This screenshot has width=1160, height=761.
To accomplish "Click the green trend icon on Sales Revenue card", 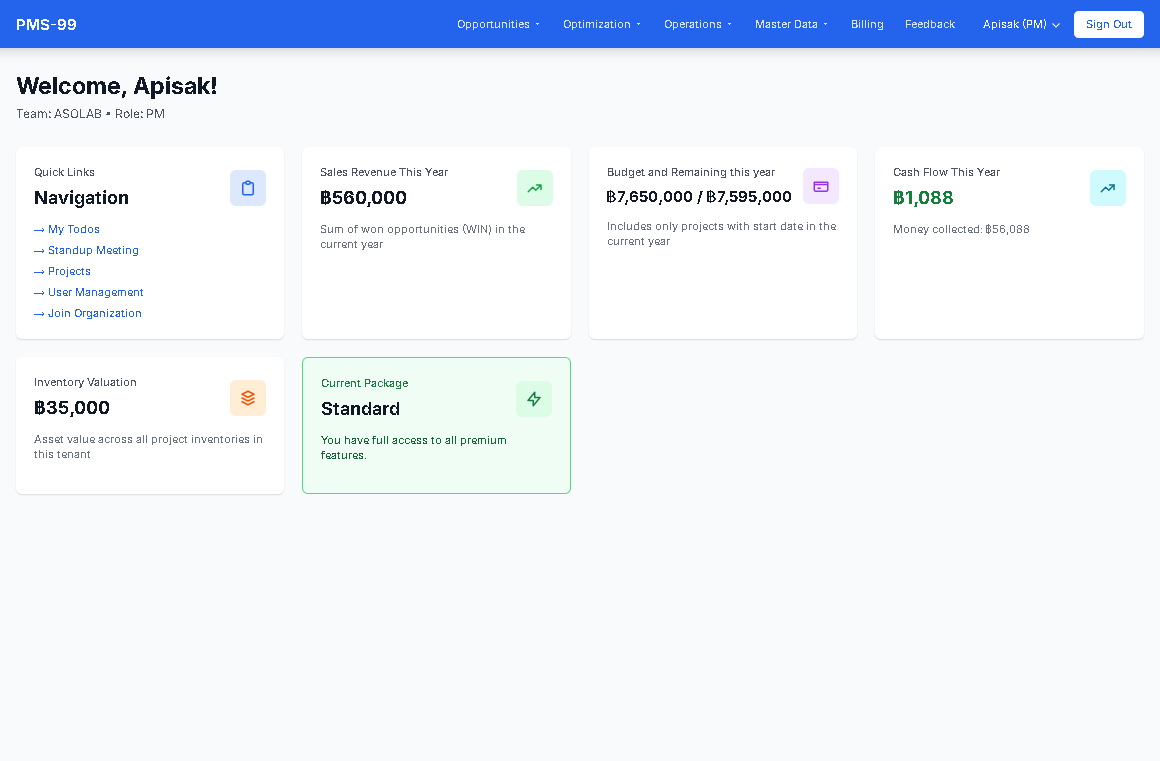I will 534,188.
